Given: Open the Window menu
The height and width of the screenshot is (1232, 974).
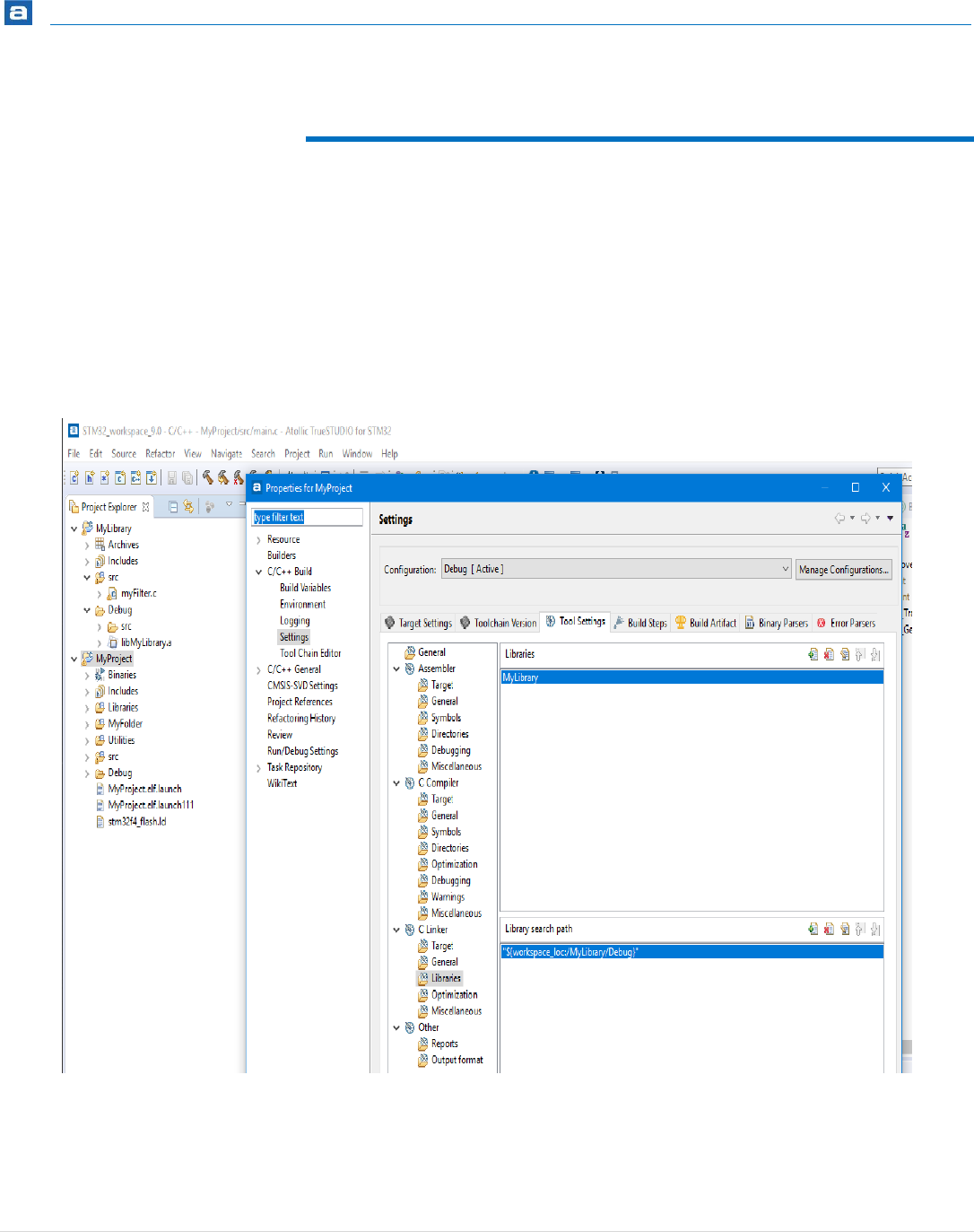Looking at the screenshot, I should 357,454.
